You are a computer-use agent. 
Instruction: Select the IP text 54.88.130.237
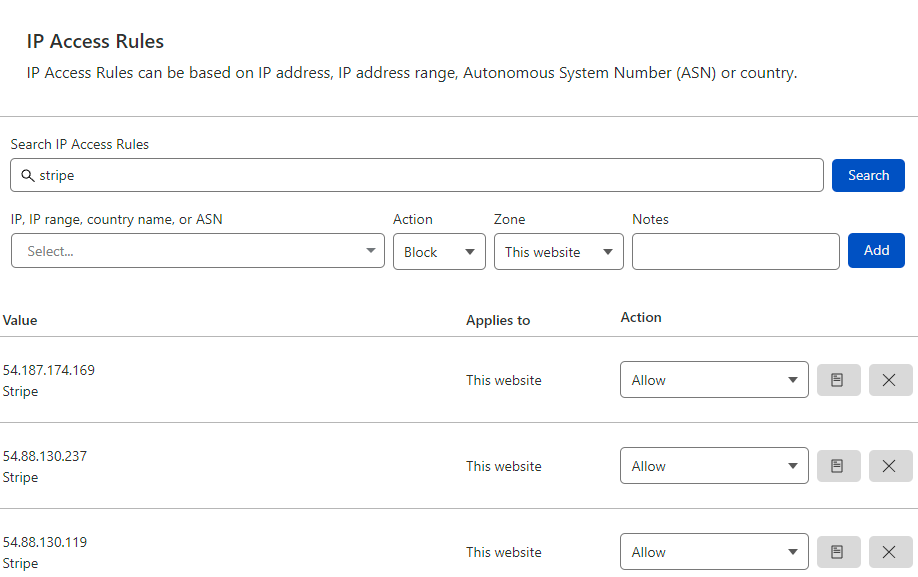click(x=44, y=456)
